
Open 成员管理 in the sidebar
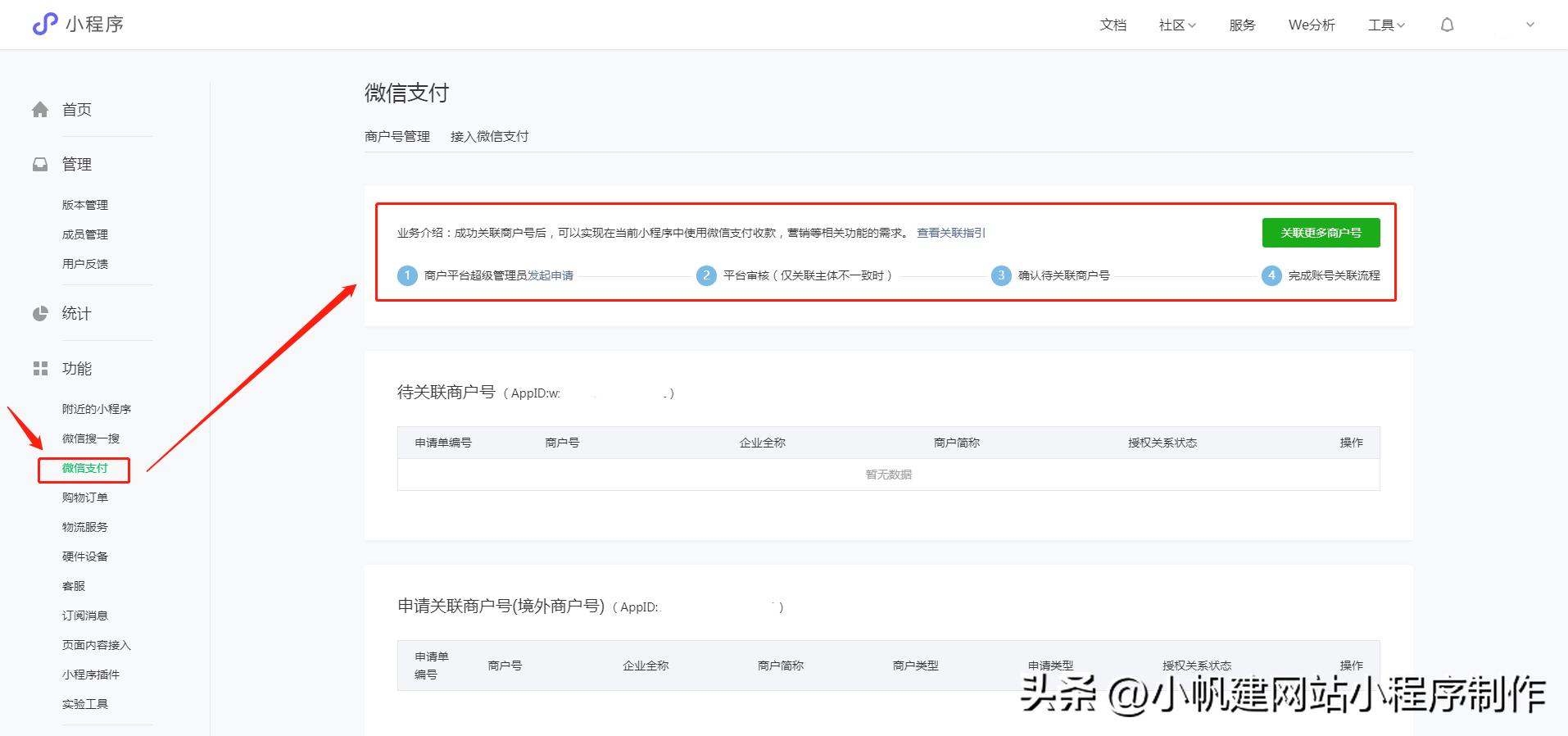(85, 234)
